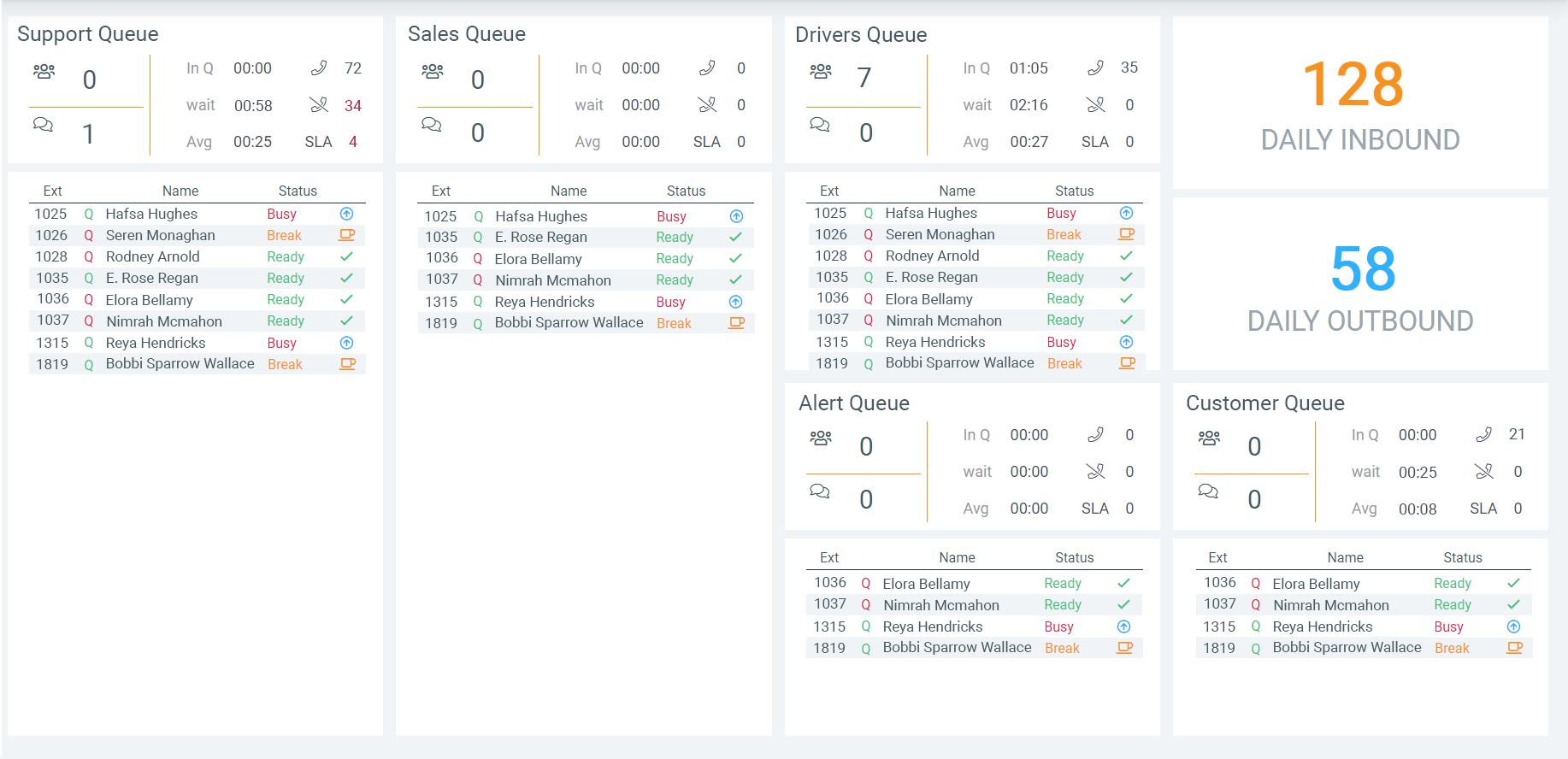
Task: Click the Ready checkmark for Elora Bellamy in Sales
Action: pos(735,258)
